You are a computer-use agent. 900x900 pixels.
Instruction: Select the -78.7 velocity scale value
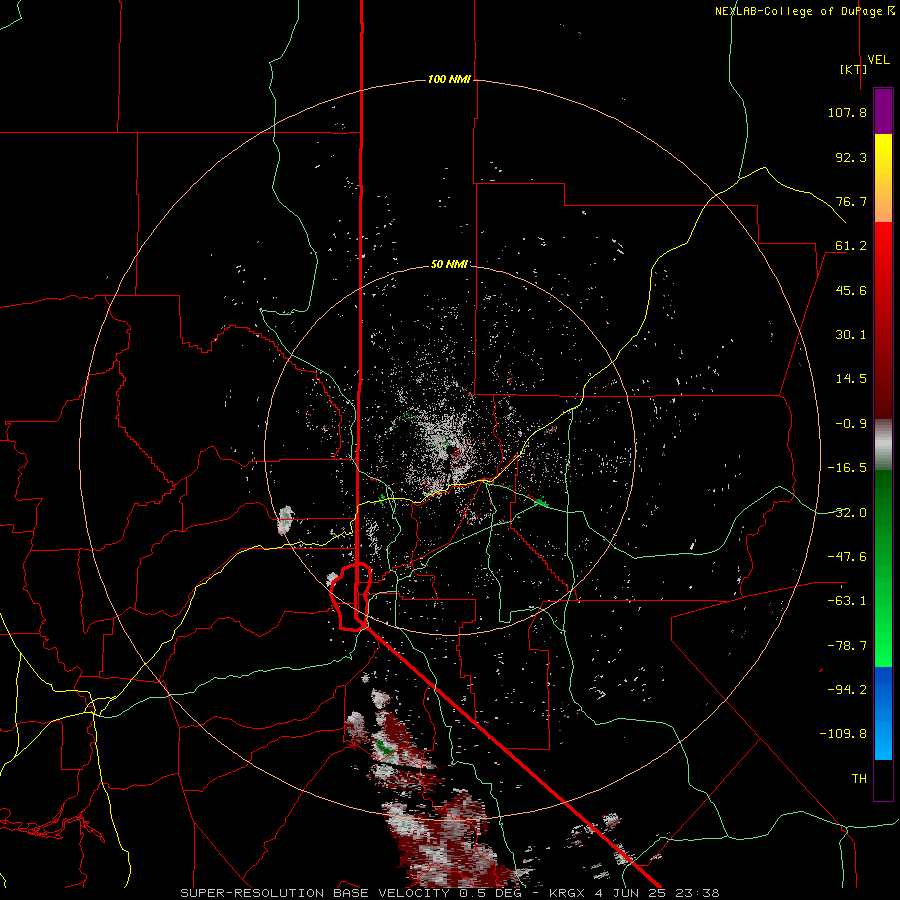point(847,646)
